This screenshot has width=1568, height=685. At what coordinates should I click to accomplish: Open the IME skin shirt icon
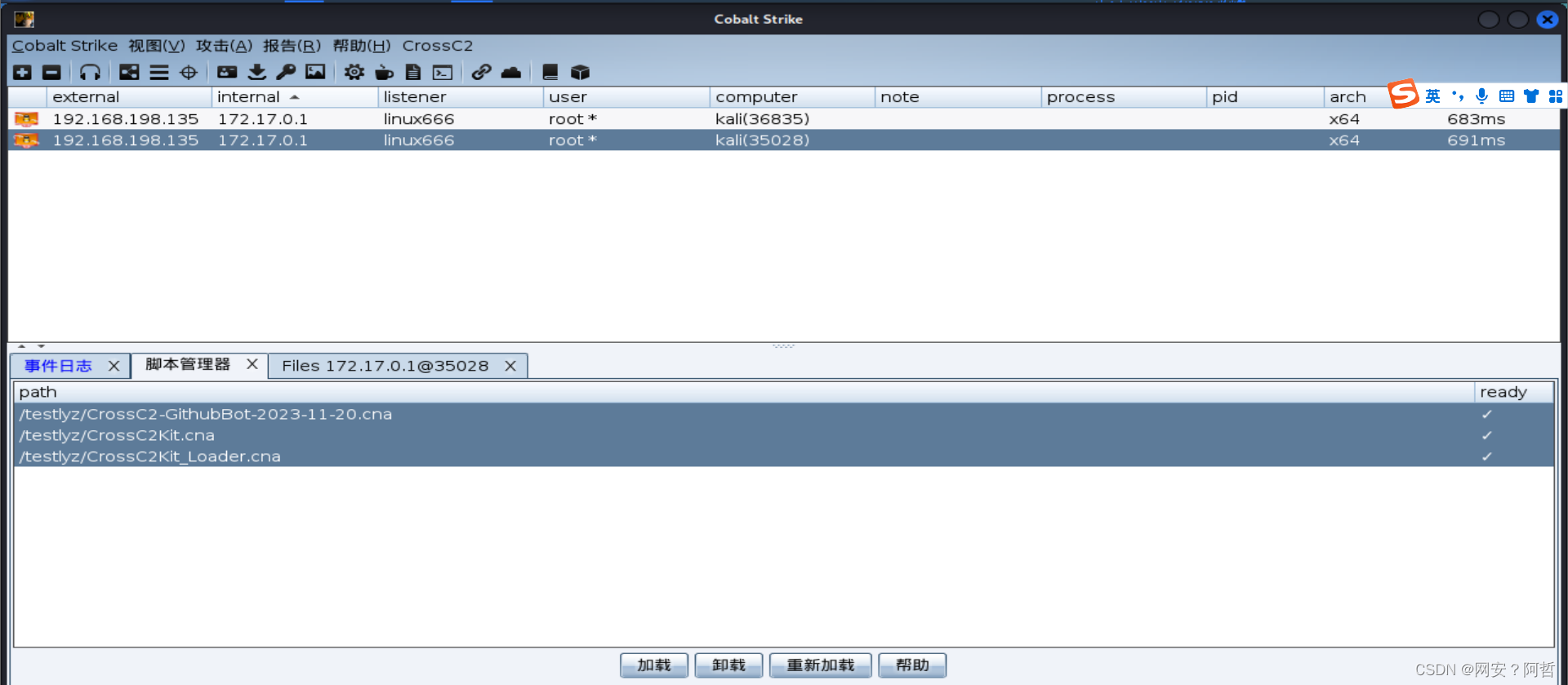(x=1531, y=96)
